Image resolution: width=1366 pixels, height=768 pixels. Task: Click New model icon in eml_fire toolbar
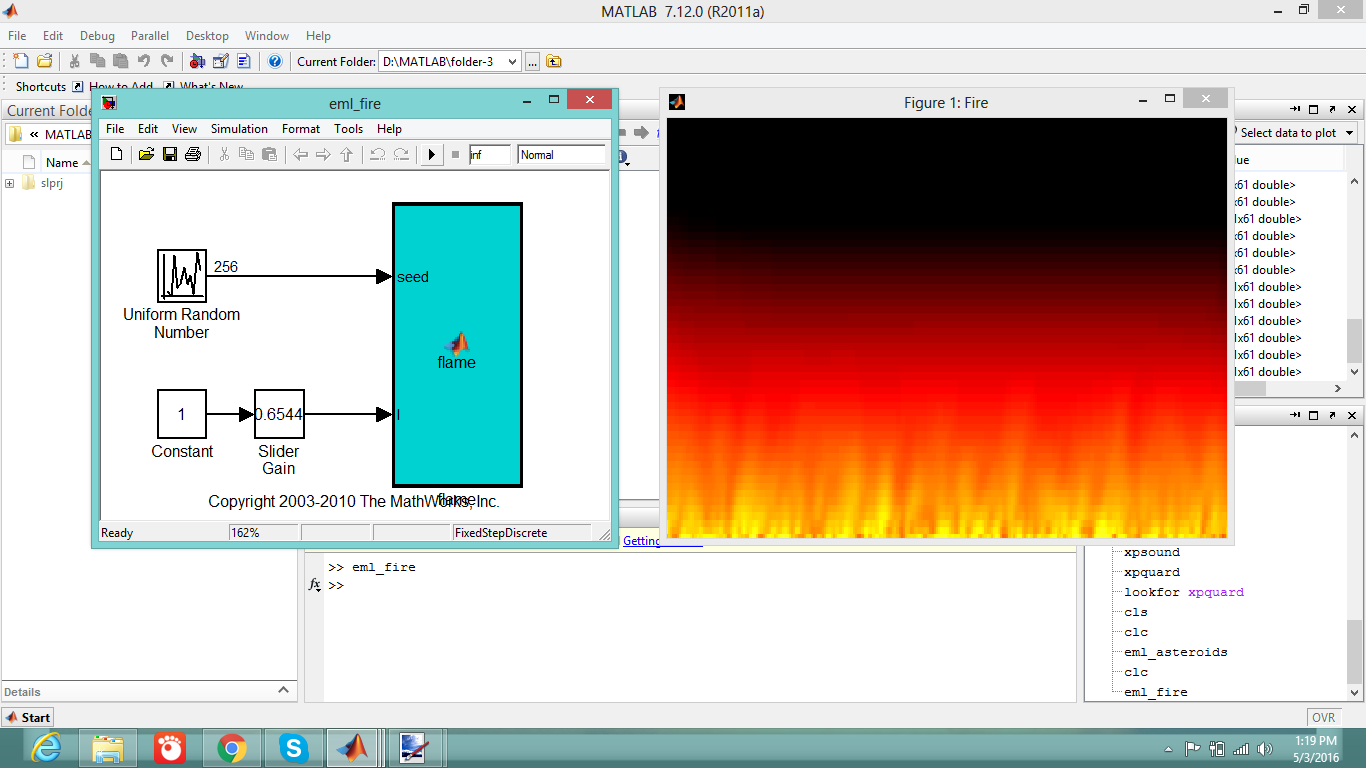[117, 154]
